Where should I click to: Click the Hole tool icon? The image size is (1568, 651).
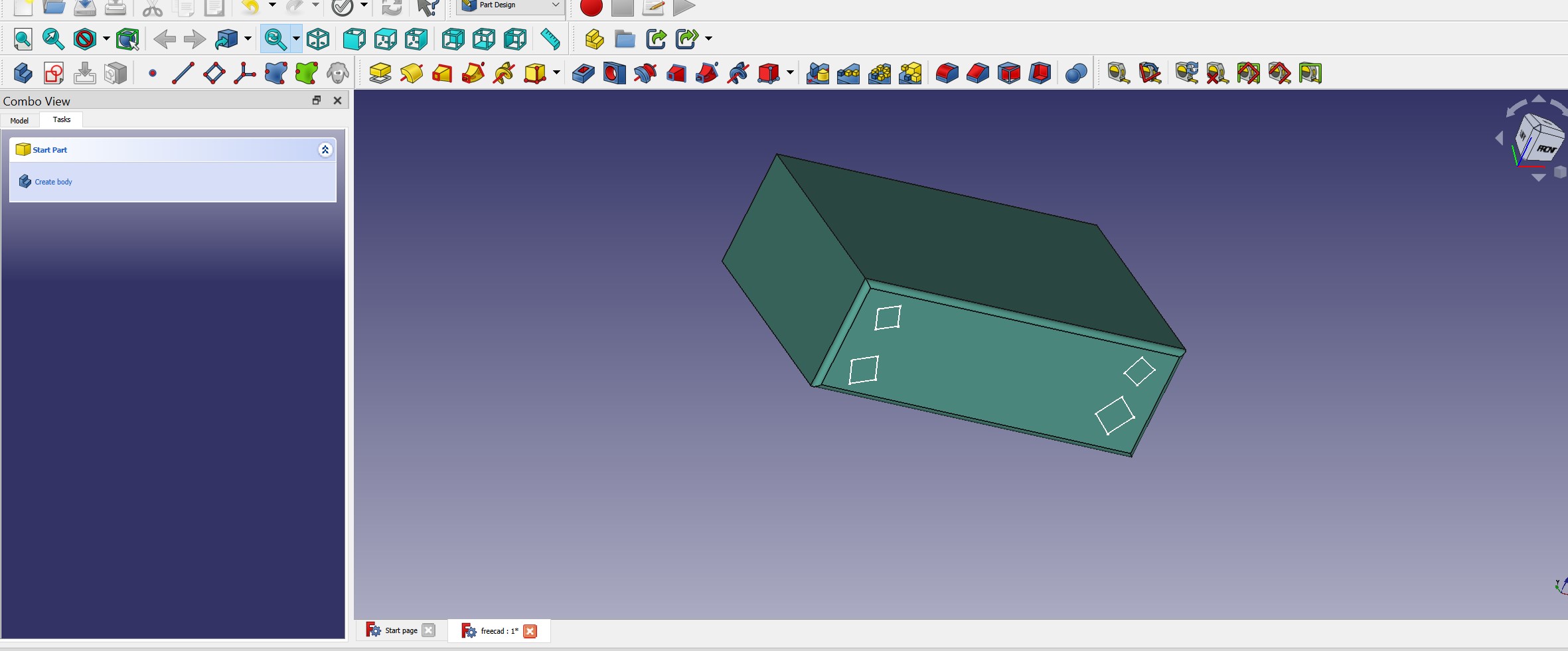tap(615, 73)
